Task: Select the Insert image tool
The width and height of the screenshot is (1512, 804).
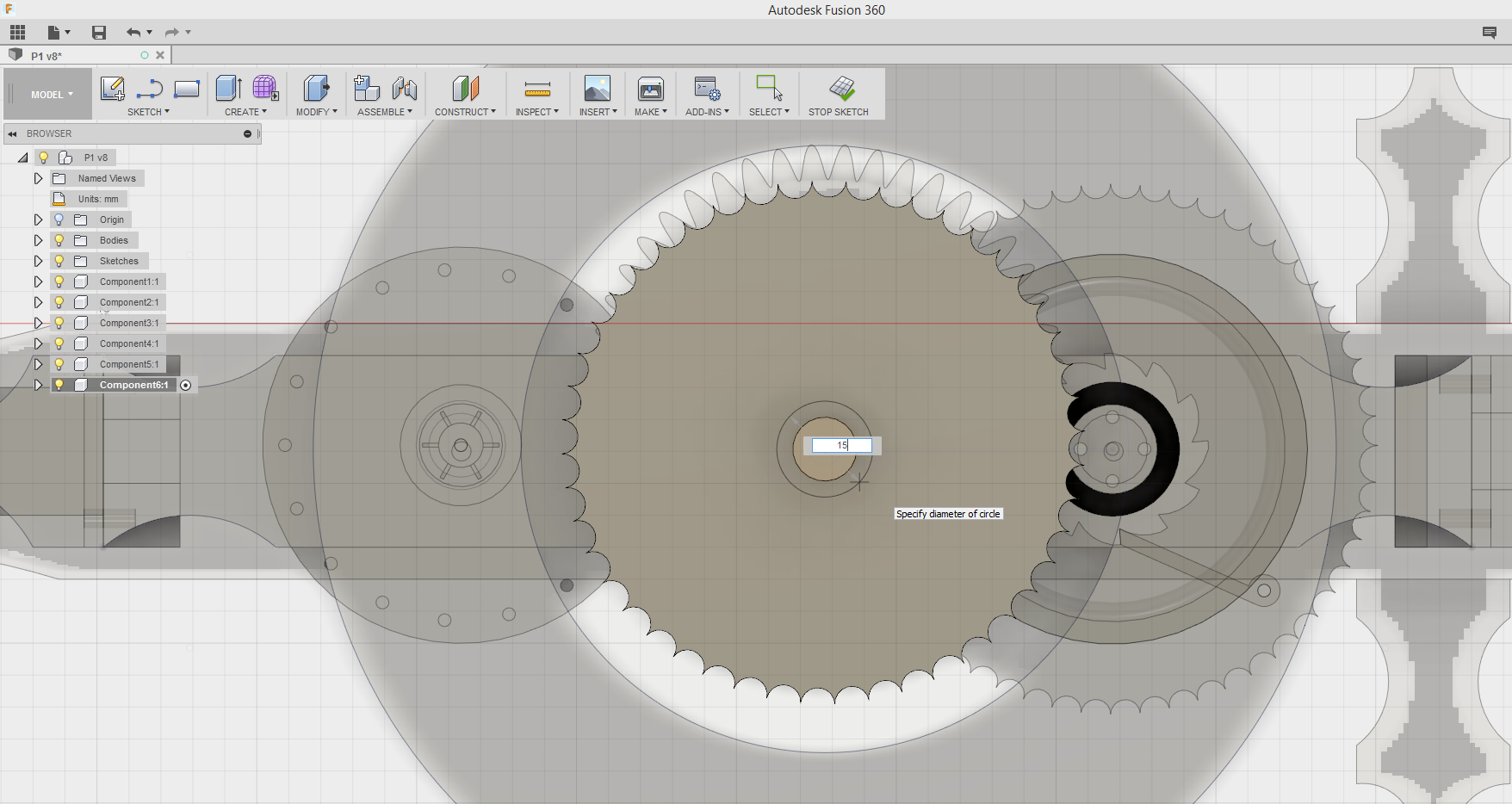Action: [598, 88]
